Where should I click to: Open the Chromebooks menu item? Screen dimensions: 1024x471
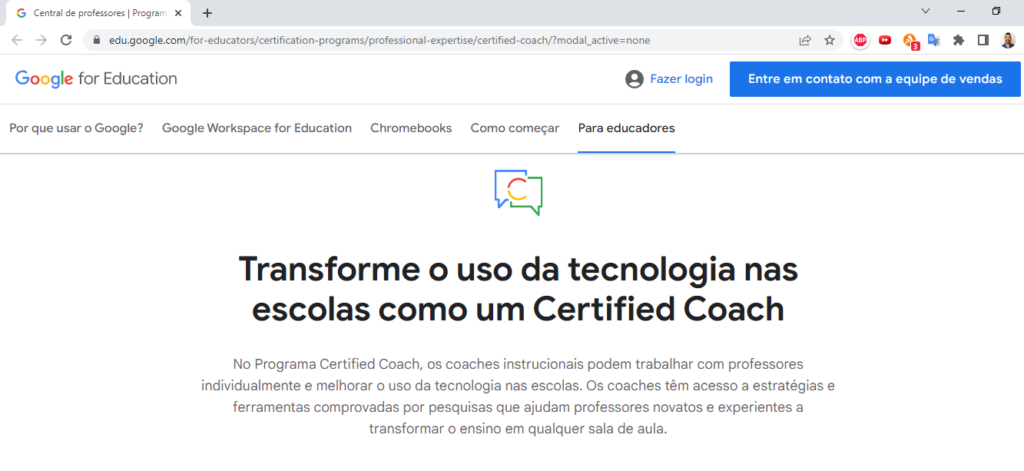pos(411,128)
